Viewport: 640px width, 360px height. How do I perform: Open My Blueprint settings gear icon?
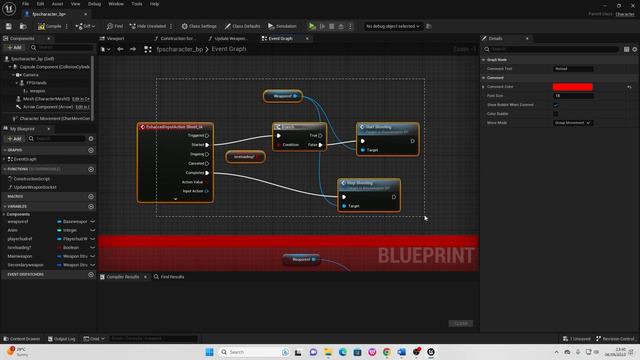[91, 139]
